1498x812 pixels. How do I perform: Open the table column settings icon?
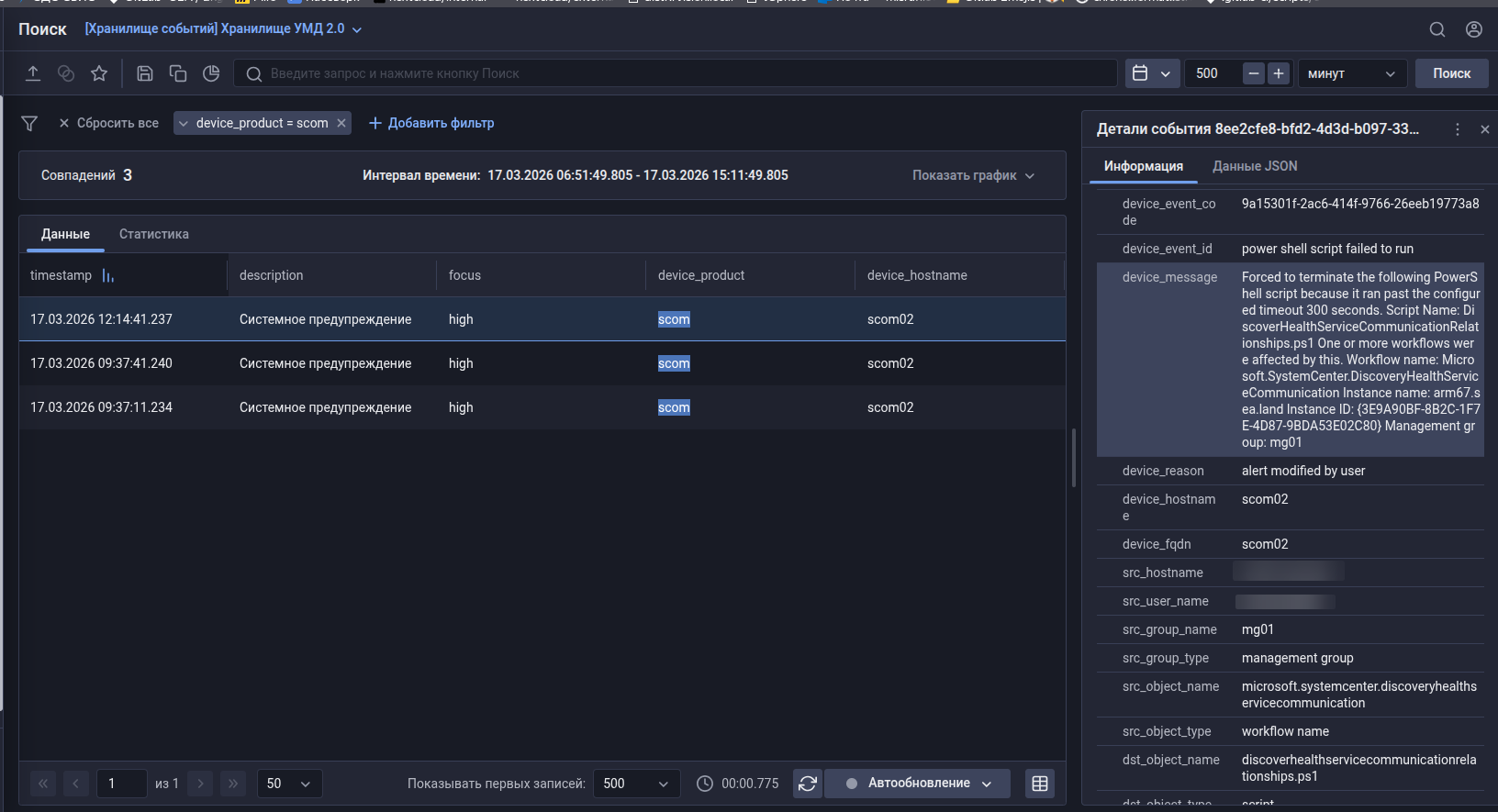[x=1040, y=784]
